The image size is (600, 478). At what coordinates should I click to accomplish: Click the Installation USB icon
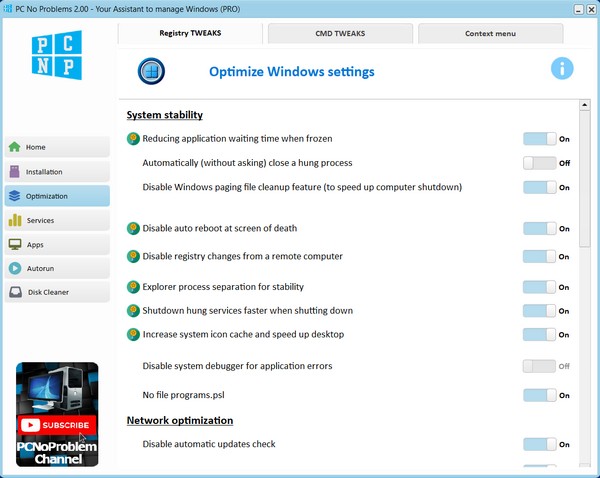tap(15, 171)
